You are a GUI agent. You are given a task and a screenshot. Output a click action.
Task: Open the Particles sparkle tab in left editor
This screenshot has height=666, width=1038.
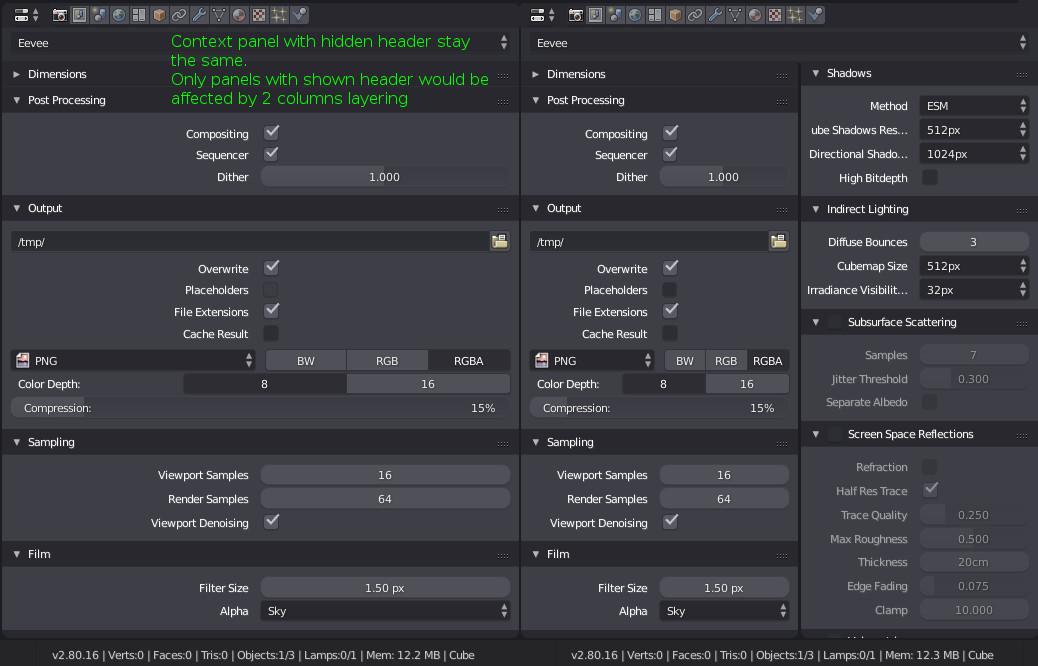[x=279, y=15]
